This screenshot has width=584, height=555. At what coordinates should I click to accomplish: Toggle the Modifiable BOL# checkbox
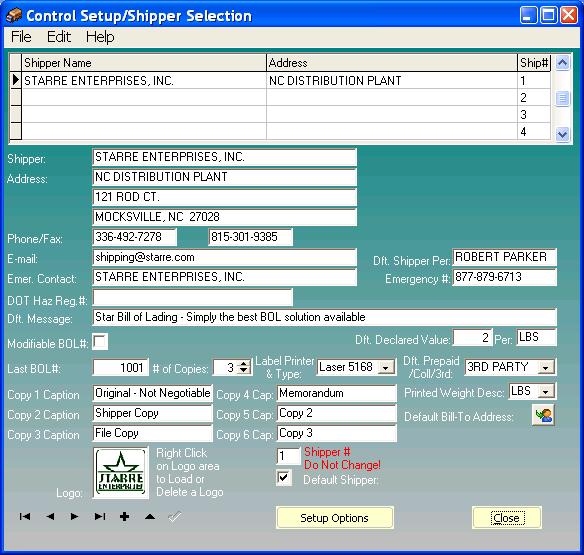(x=100, y=342)
